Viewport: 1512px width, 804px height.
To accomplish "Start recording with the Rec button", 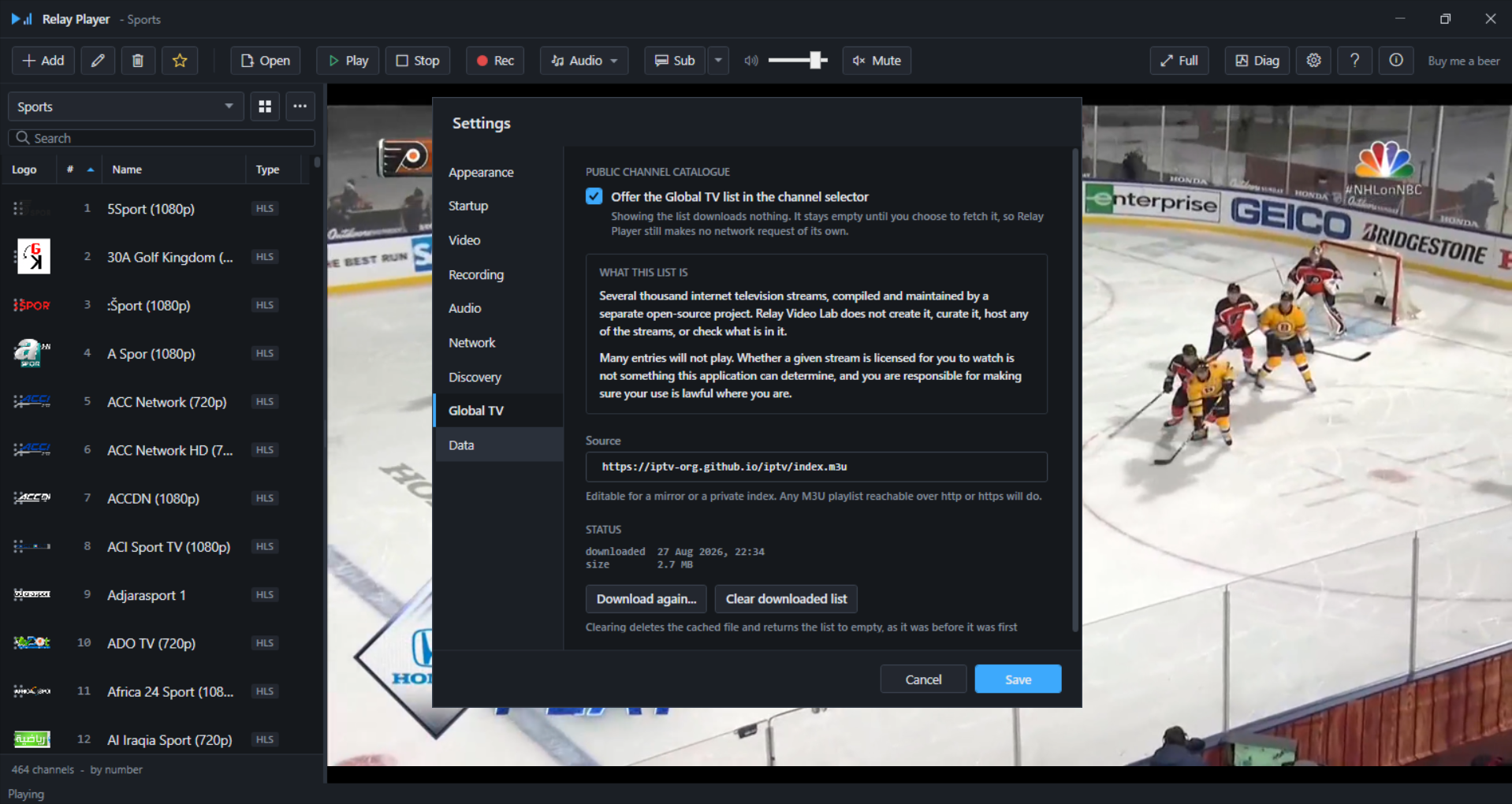I will pos(494,61).
